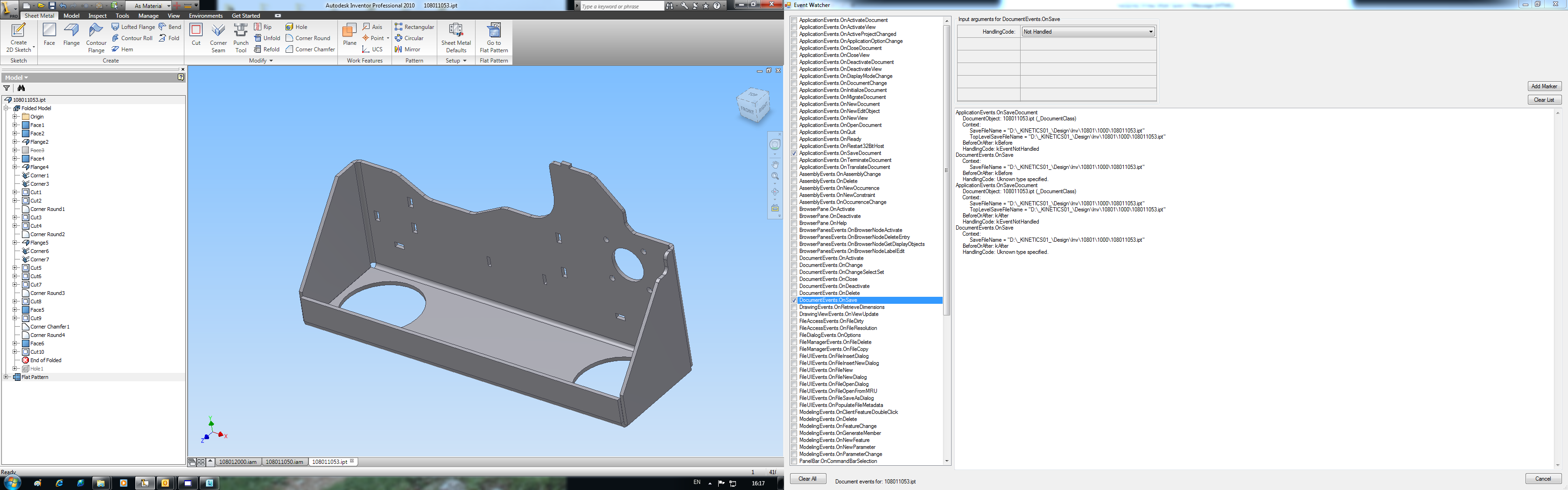
Task: Switch to the Manage ribbon tab
Action: pos(148,16)
